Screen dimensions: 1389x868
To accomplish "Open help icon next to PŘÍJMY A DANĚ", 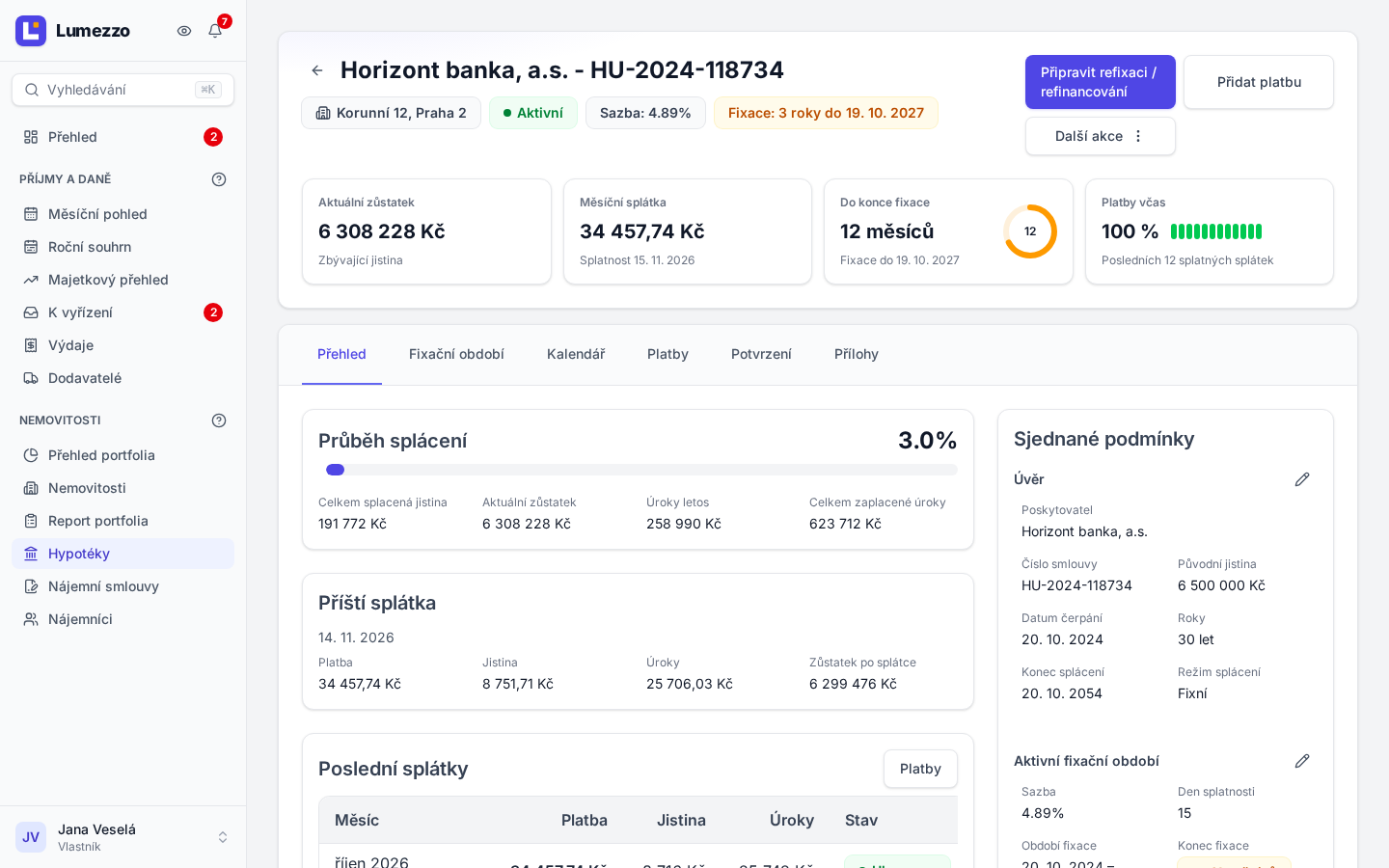I will point(219,179).
